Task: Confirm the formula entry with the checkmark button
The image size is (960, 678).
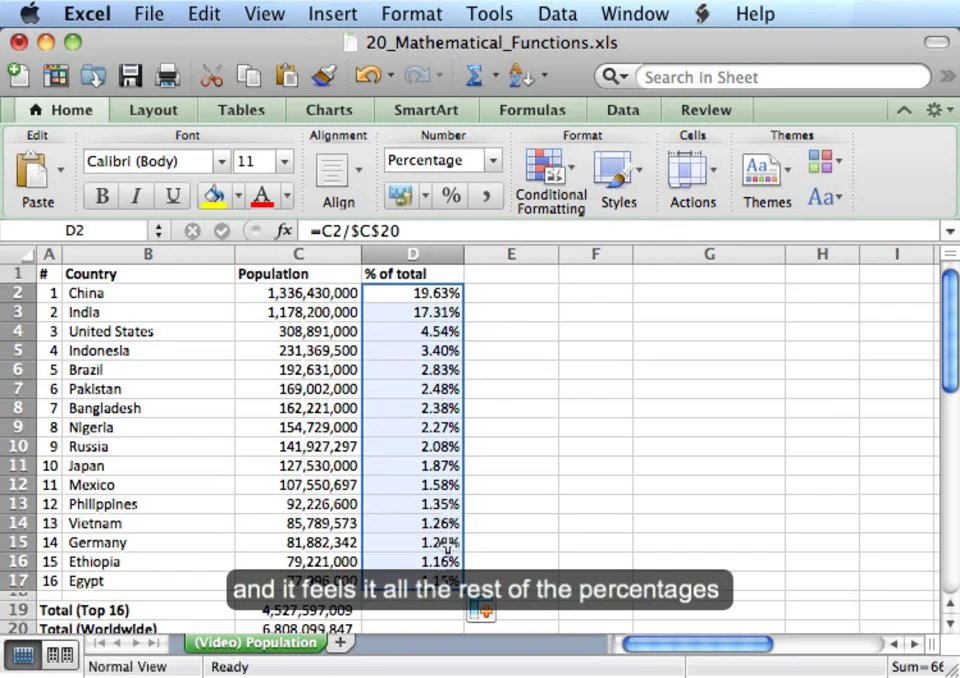Action: click(222, 232)
